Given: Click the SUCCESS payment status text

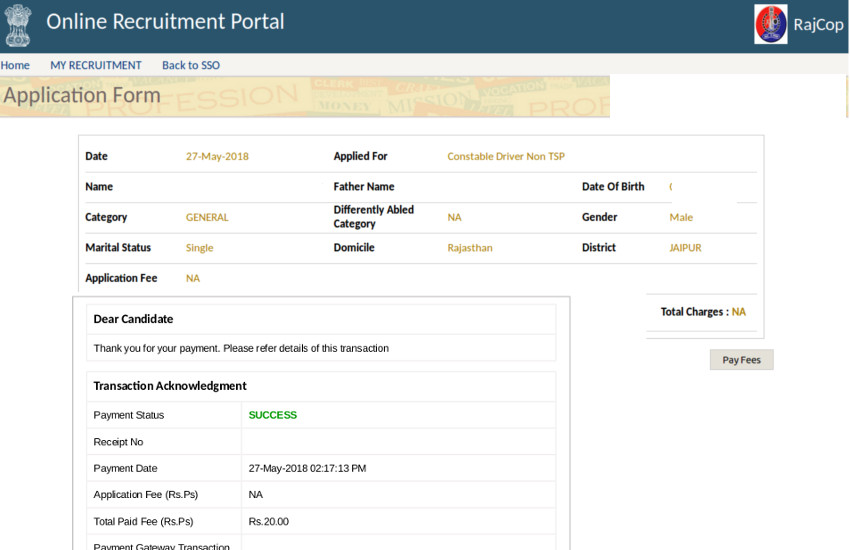Looking at the screenshot, I should [x=272, y=415].
